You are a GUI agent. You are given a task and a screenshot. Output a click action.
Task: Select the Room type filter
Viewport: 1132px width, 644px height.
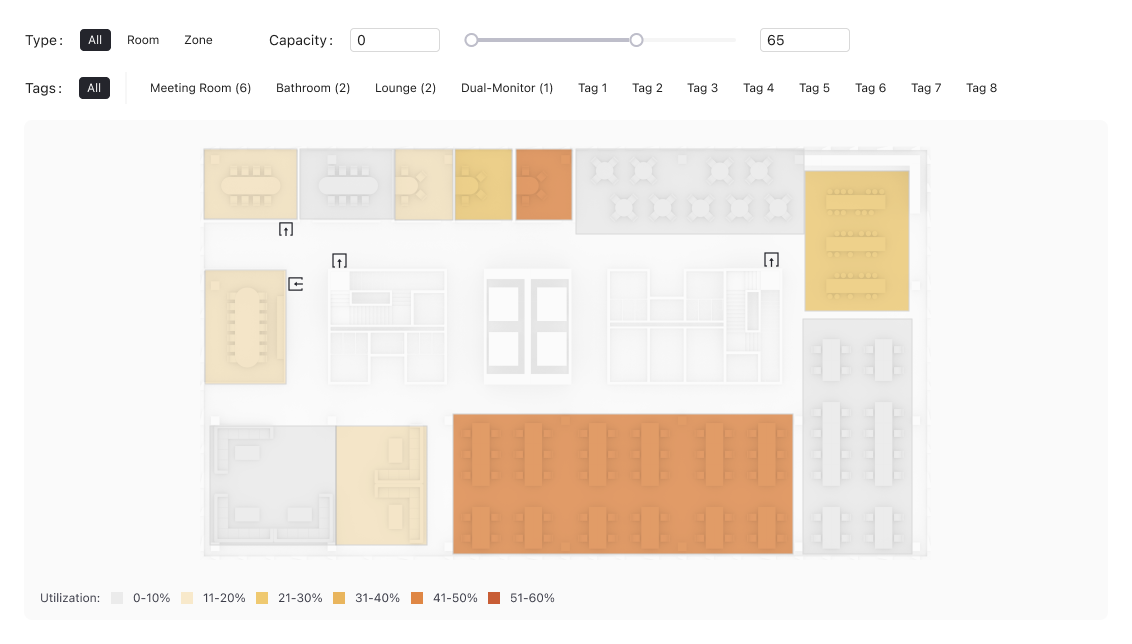click(x=143, y=40)
